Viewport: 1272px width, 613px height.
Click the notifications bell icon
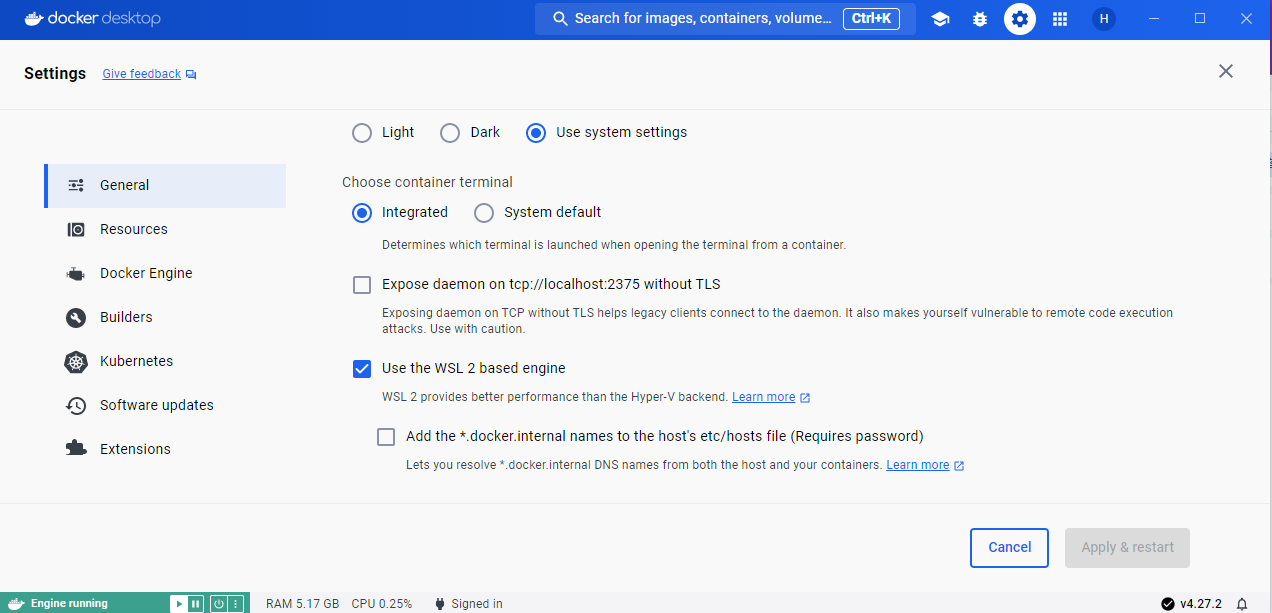(x=1242, y=604)
